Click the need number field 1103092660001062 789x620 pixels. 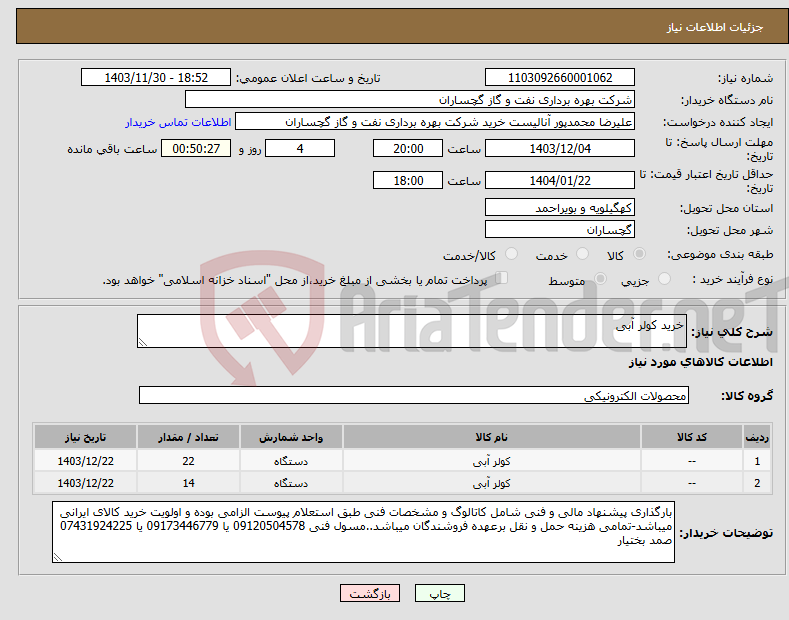click(x=560, y=78)
